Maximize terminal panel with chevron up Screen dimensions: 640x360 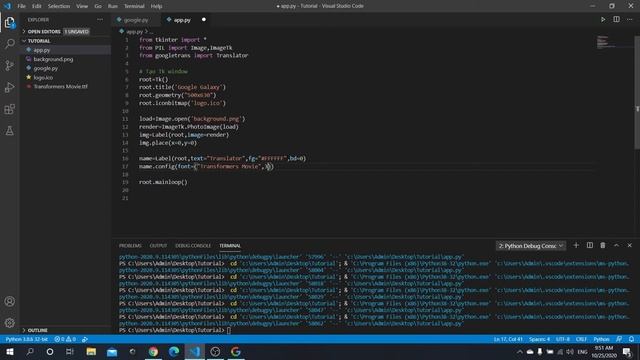(616, 245)
